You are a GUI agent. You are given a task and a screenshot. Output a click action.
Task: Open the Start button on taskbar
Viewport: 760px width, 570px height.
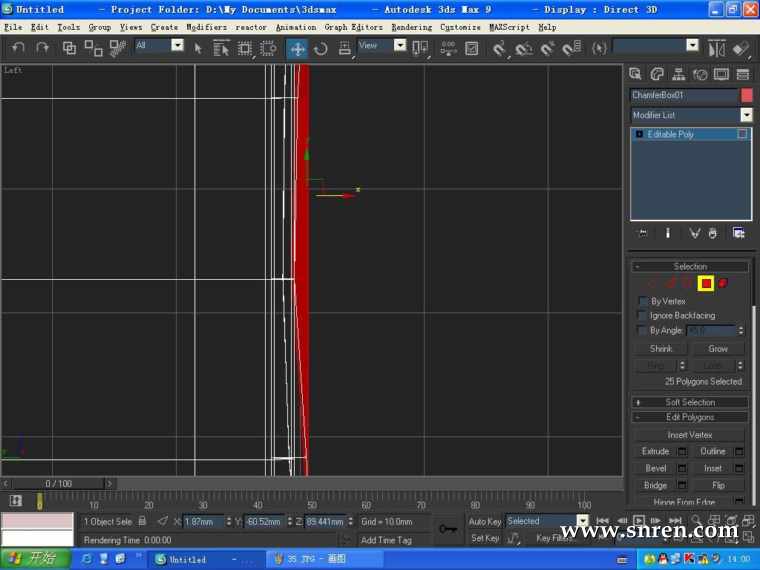click(x=35, y=559)
